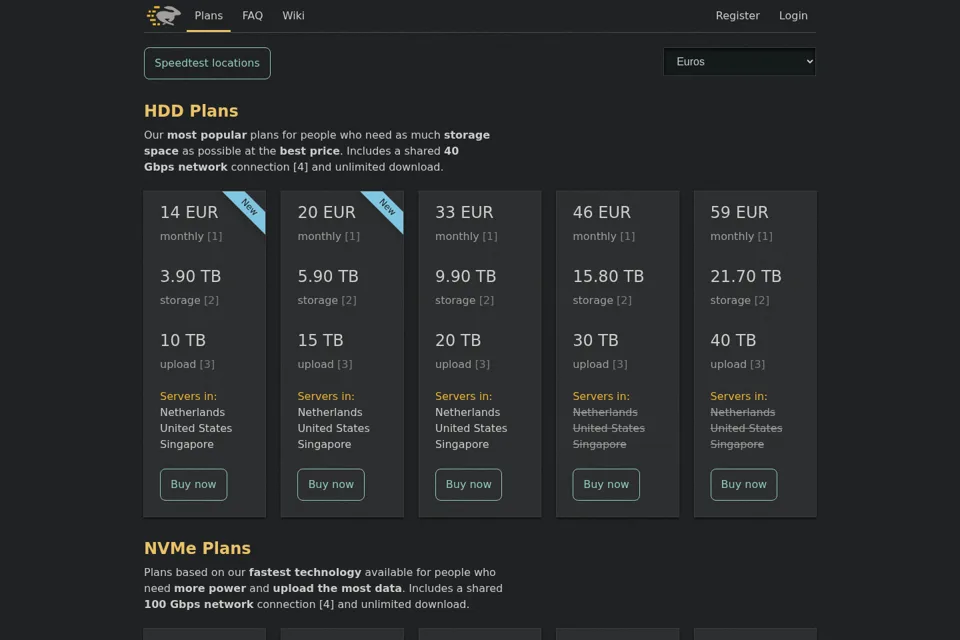
Task: Buy the 20 EUR HDD plan
Action: [x=331, y=484]
